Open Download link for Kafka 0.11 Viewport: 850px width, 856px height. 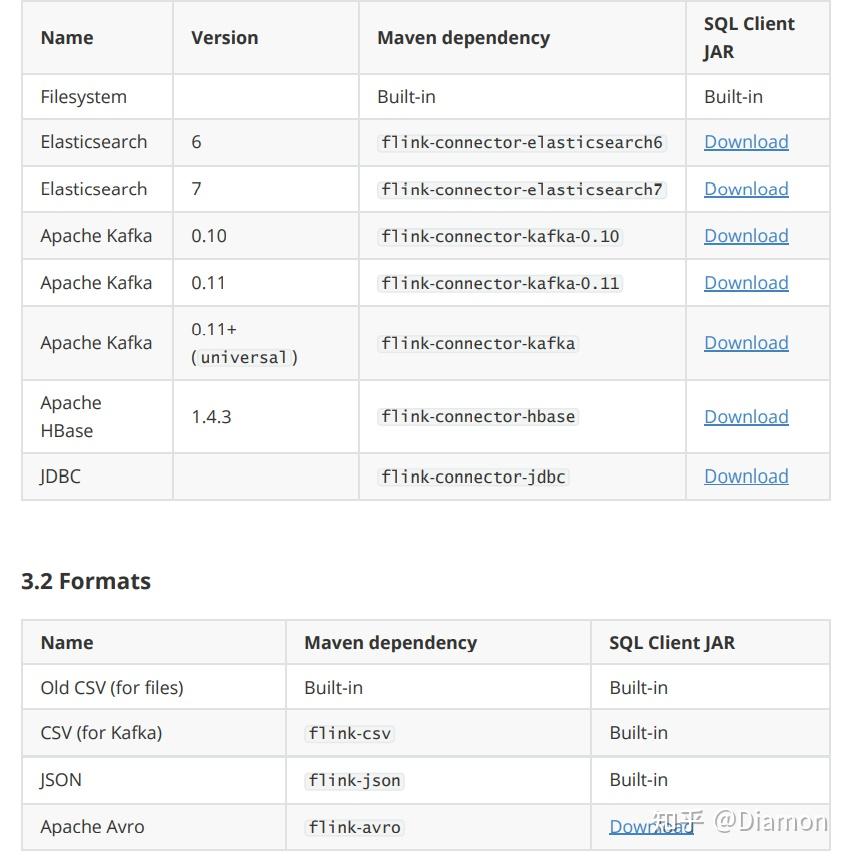746,283
